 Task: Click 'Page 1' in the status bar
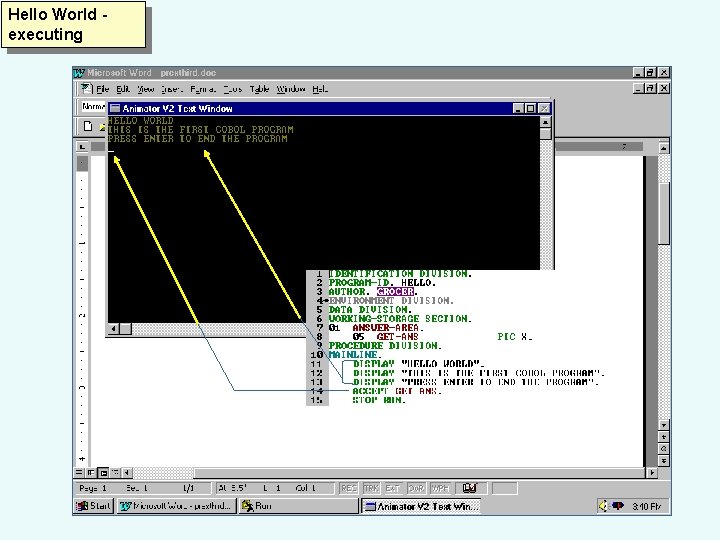(x=93, y=488)
